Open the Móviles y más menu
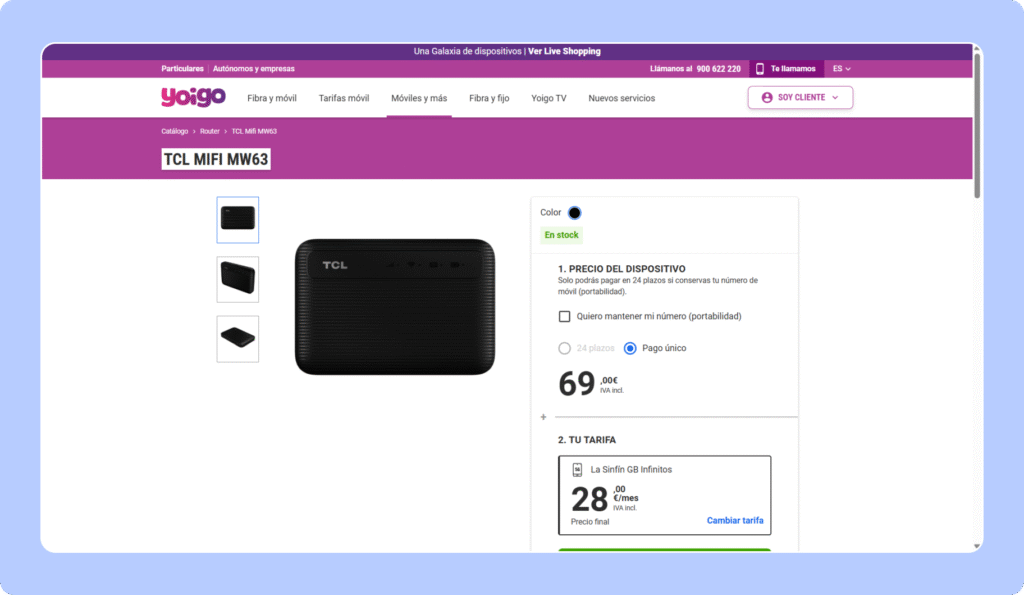This screenshot has width=1024, height=595. [x=419, y=98]
